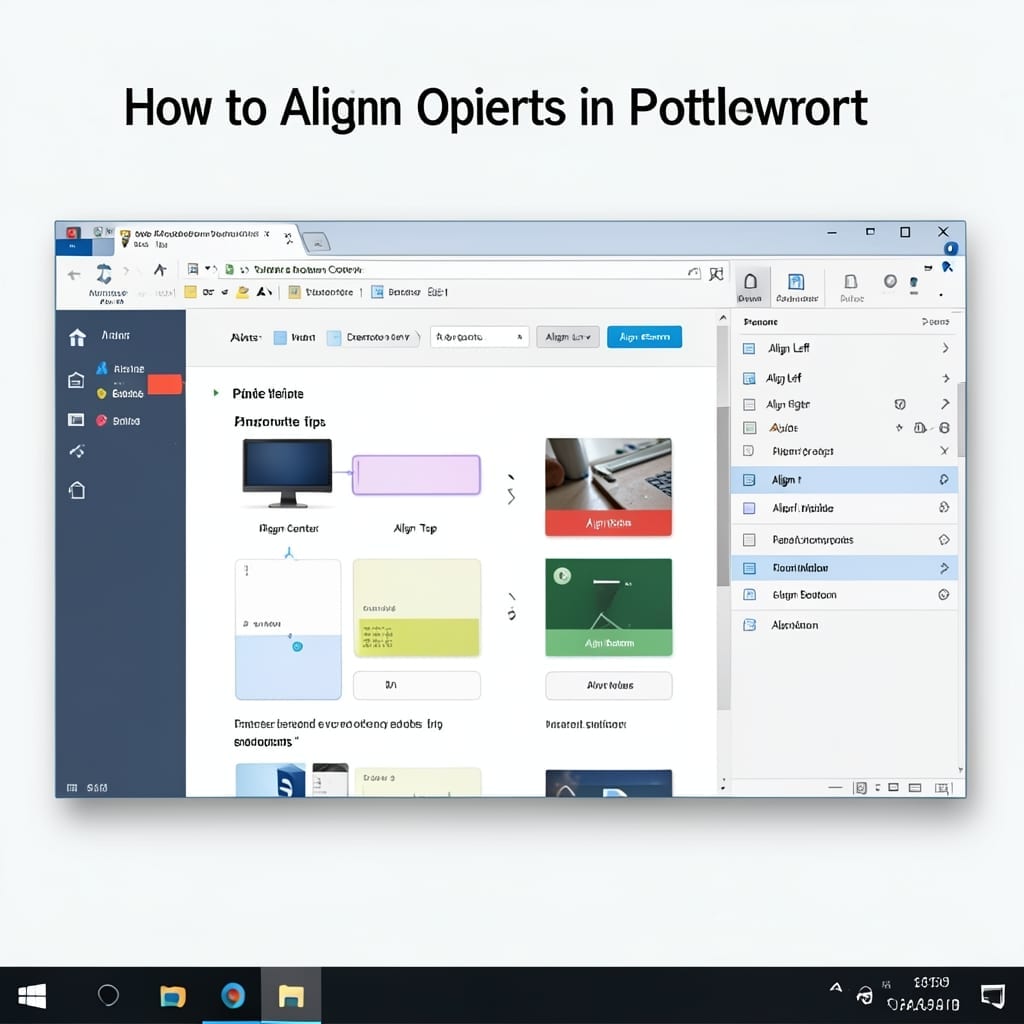Expand the chevron on the second Align Left row
The height and width of the screenshot is (1024, 1024).
[x=946, y=378]
